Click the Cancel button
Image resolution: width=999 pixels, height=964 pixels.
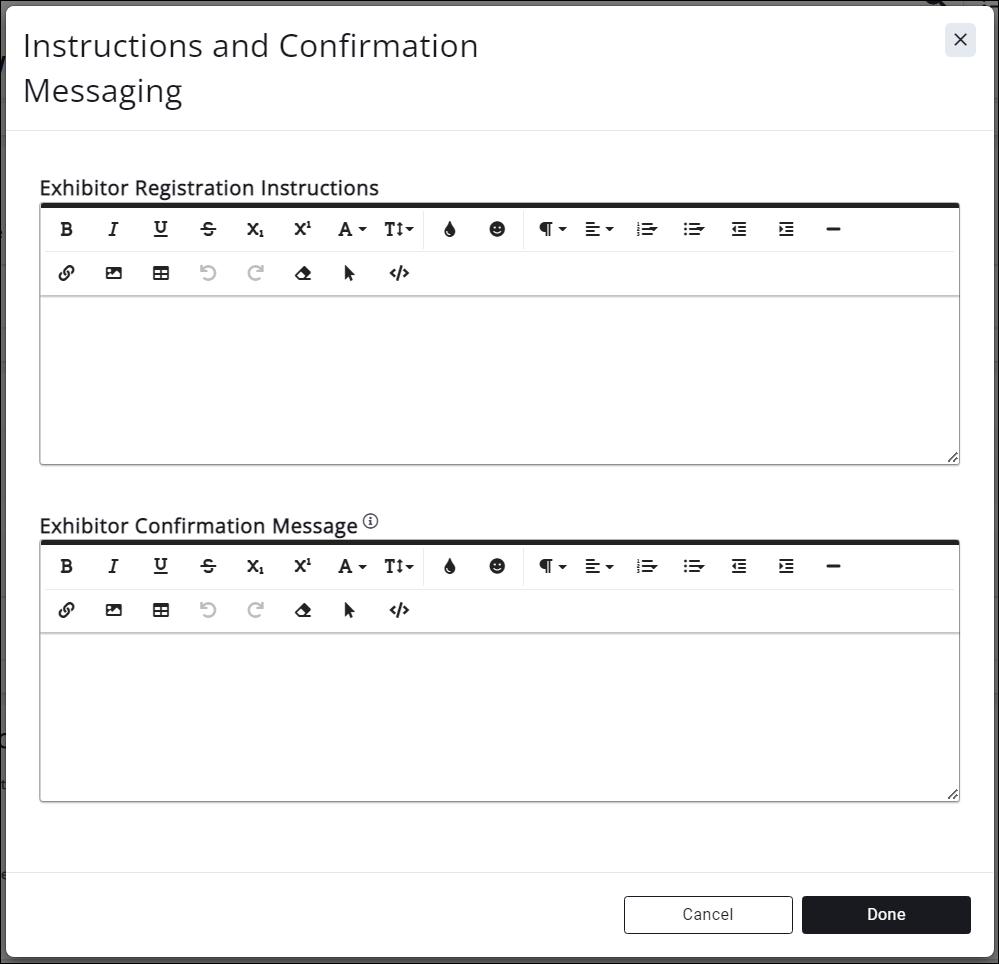[x=708, y=914]
